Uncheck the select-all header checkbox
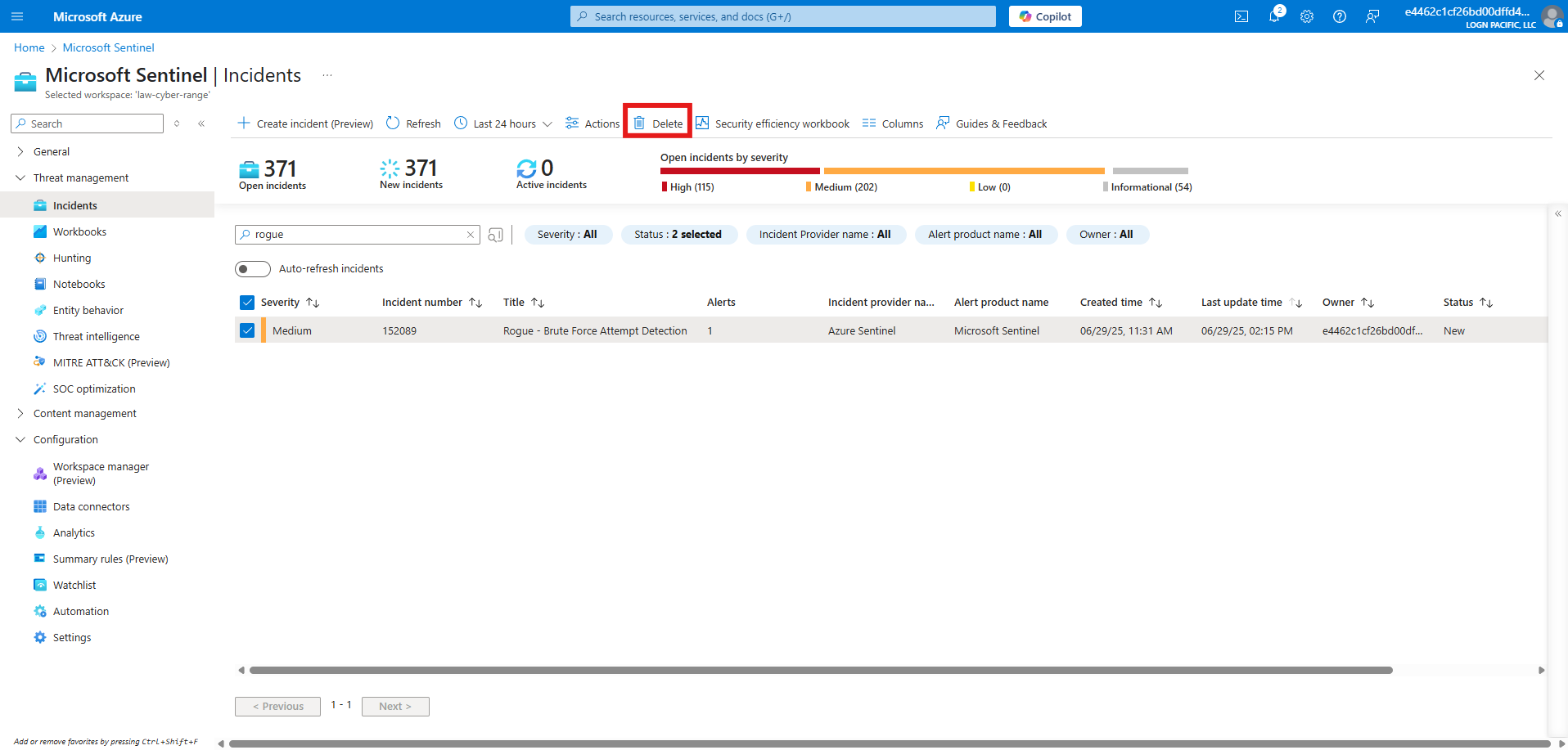The height and width of the screenshot is (750, 1568). click(247, 303)
